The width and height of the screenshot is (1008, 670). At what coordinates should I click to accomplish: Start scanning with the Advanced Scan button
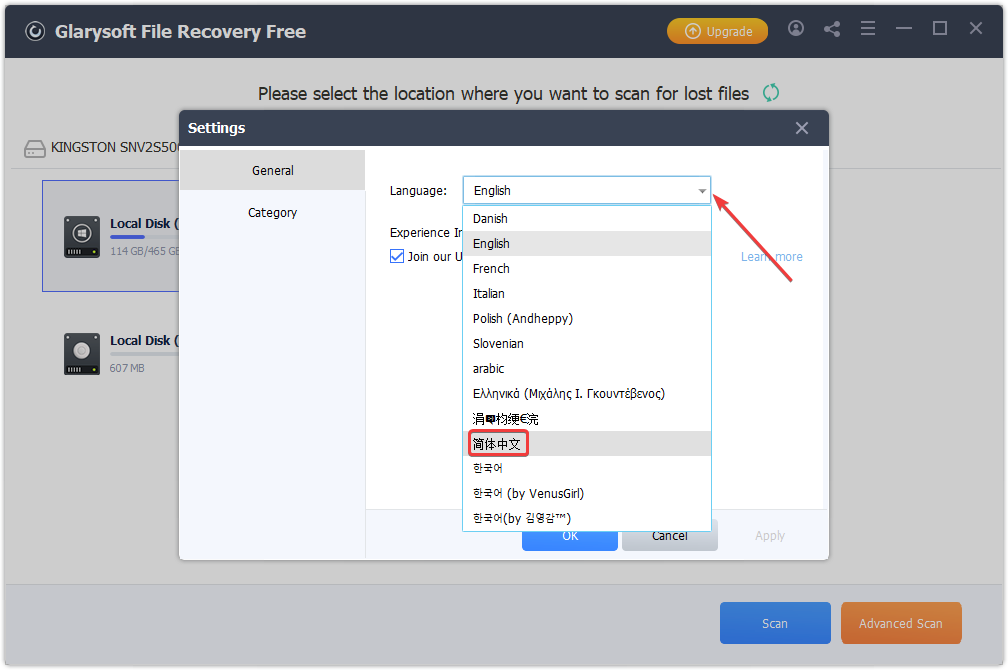coord(900,622)
